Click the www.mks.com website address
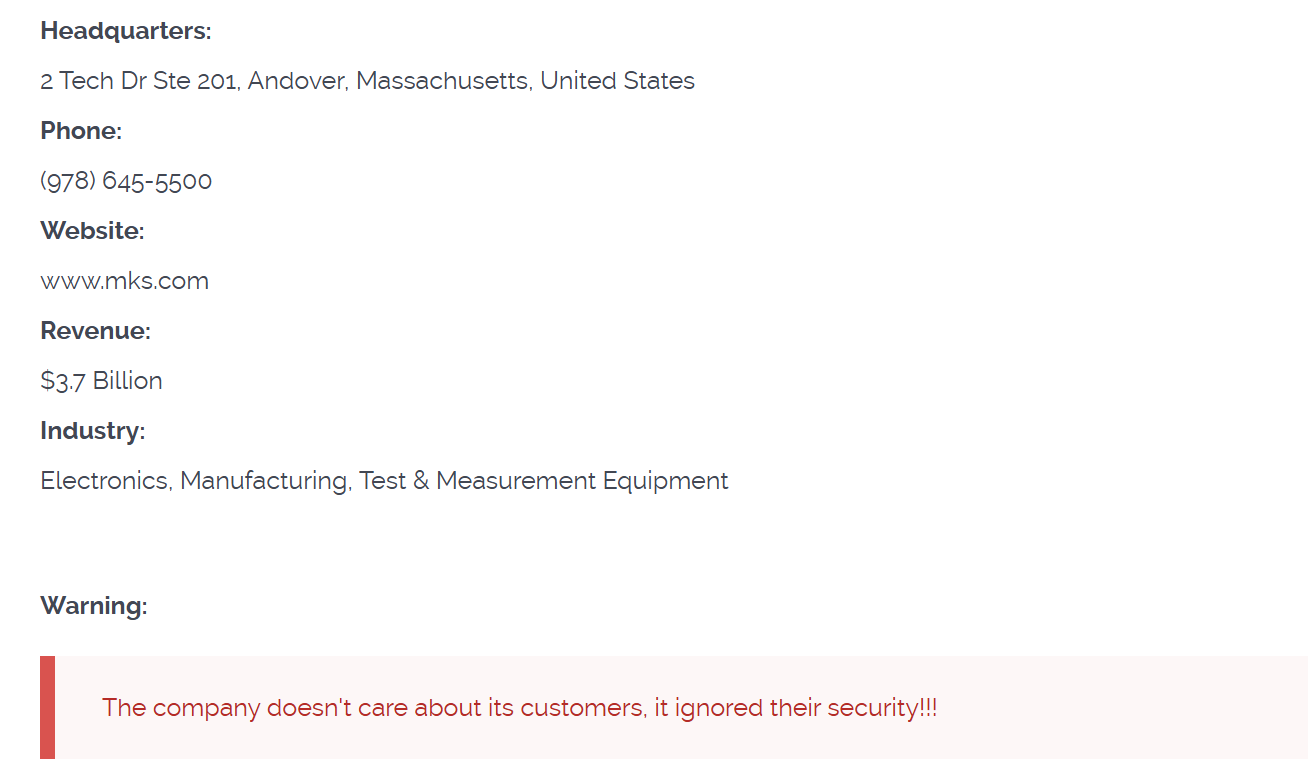 pyautogui.click(x=124, y=281)
